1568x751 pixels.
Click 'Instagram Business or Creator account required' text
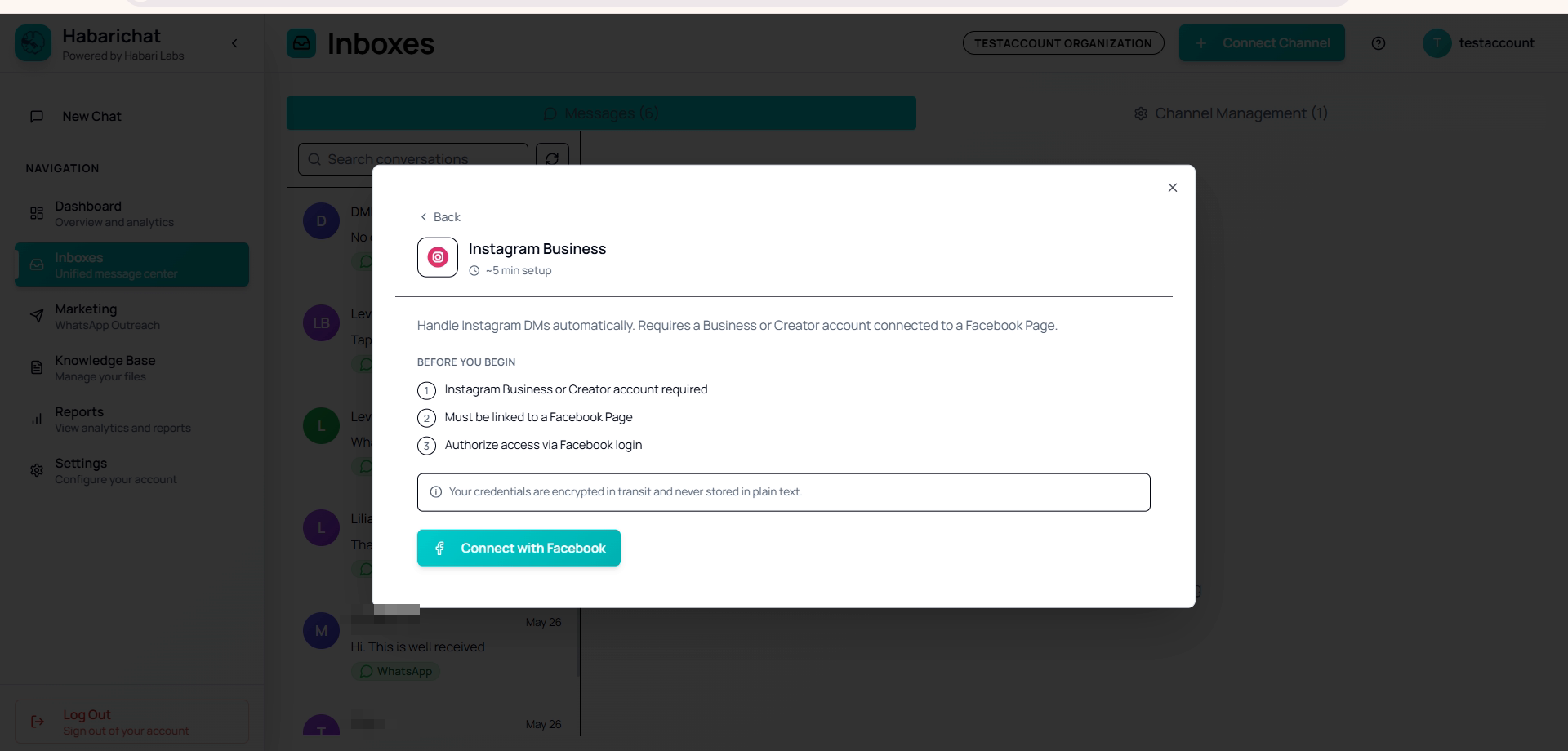[x=576, y=389]
